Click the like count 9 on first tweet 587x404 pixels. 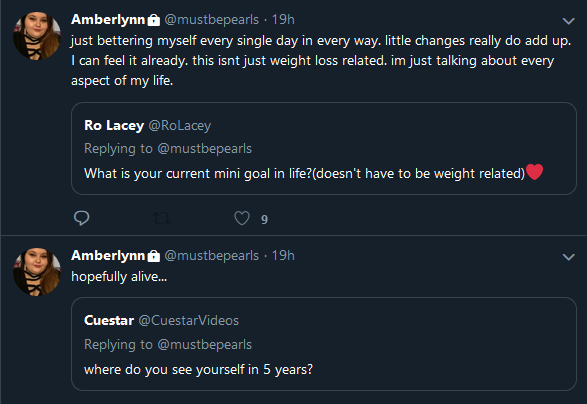tap(264, 219)
